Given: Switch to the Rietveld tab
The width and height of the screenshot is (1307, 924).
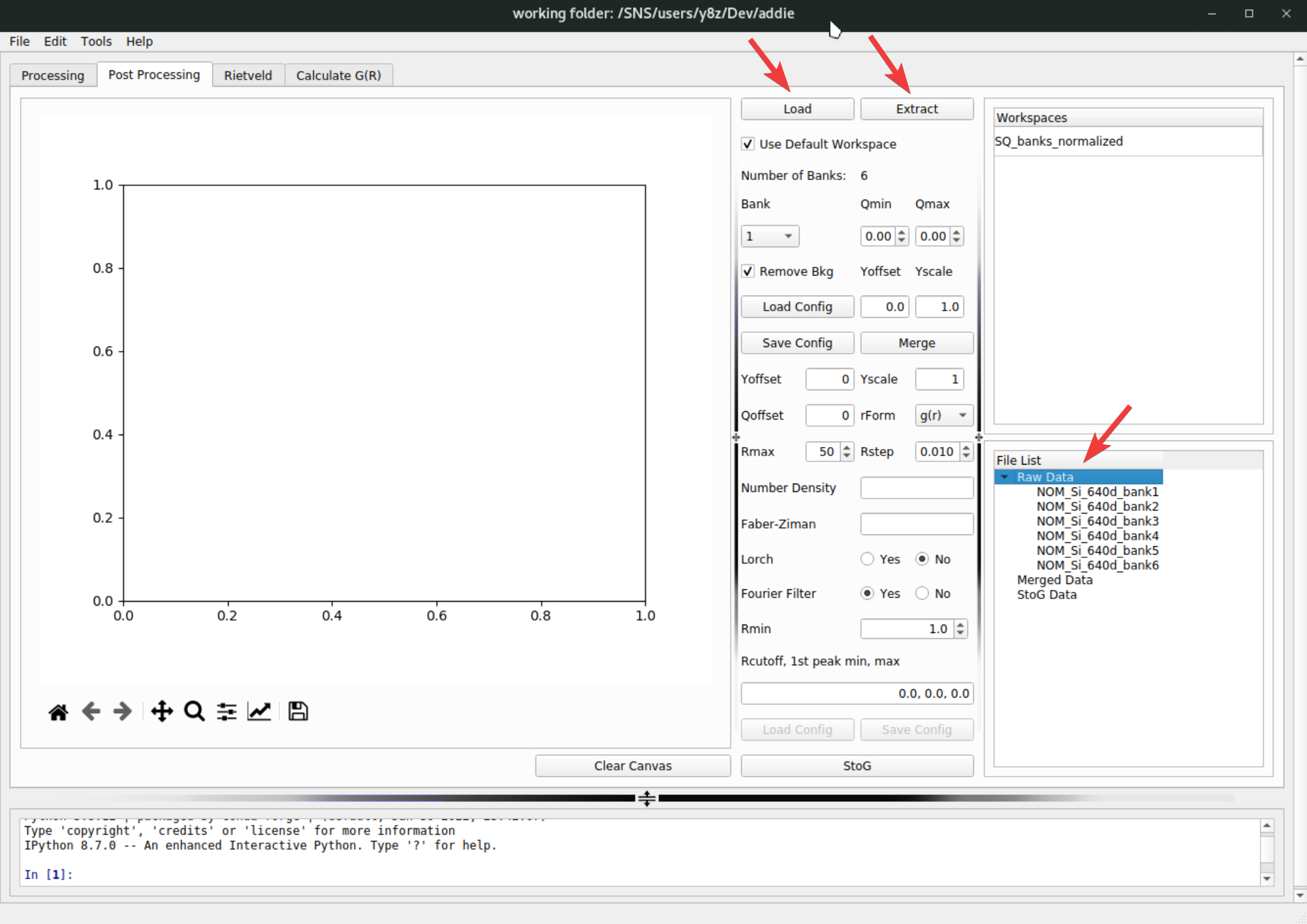Looking at the screenshot, I should [247, 75].
